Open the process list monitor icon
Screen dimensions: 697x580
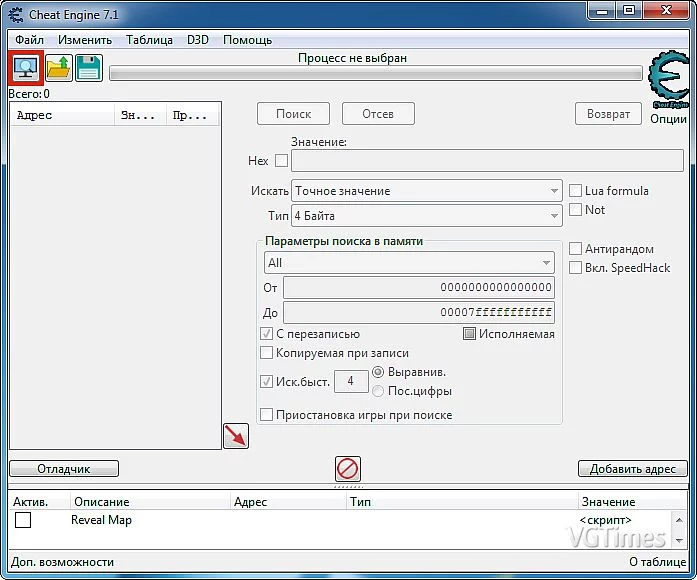26,68
